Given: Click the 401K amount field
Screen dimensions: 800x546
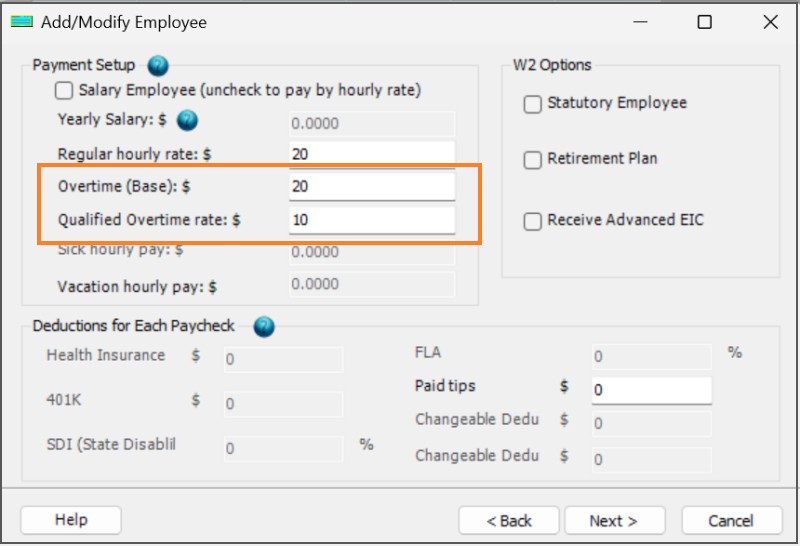Looking at the screenshot, I should 283,404.
